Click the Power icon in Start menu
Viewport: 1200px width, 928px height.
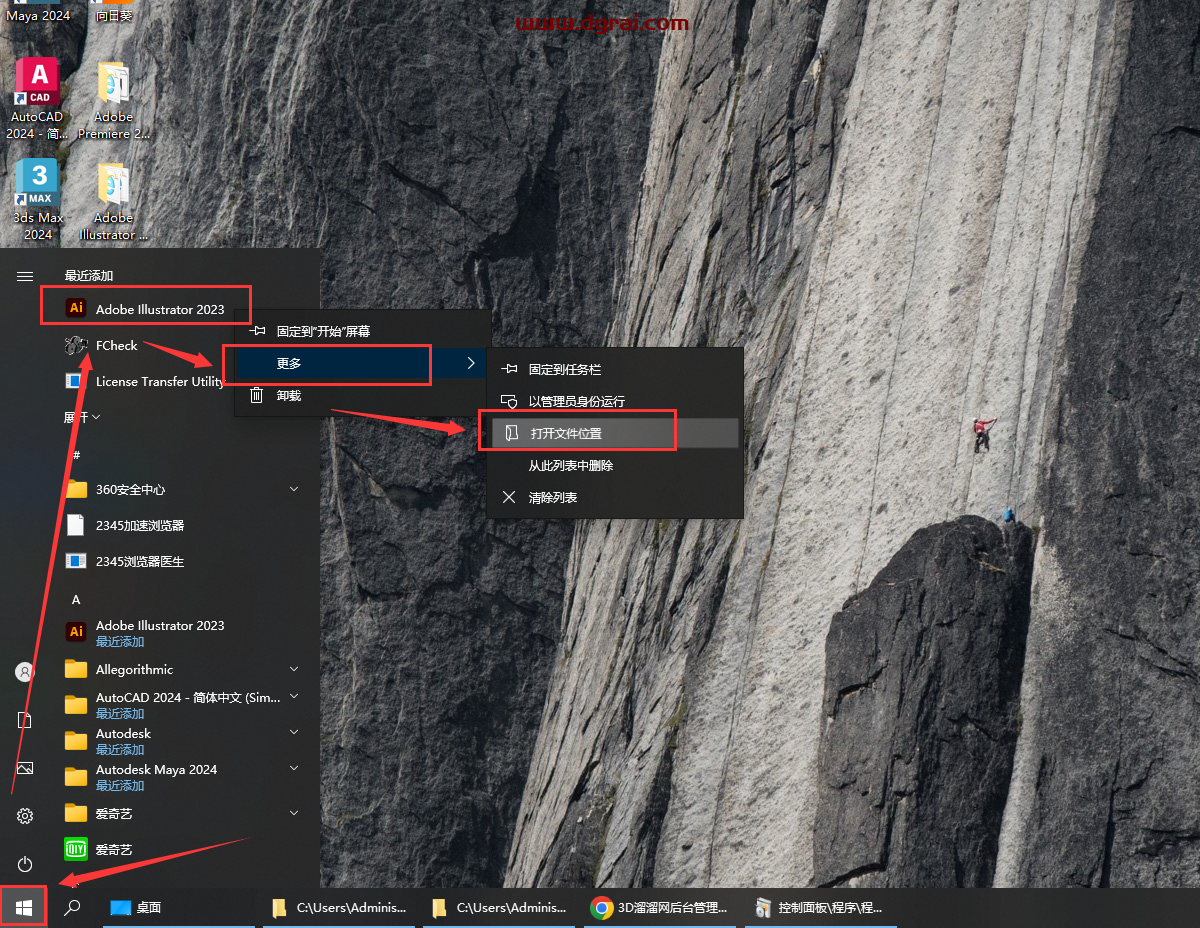[x=25, y=863]
